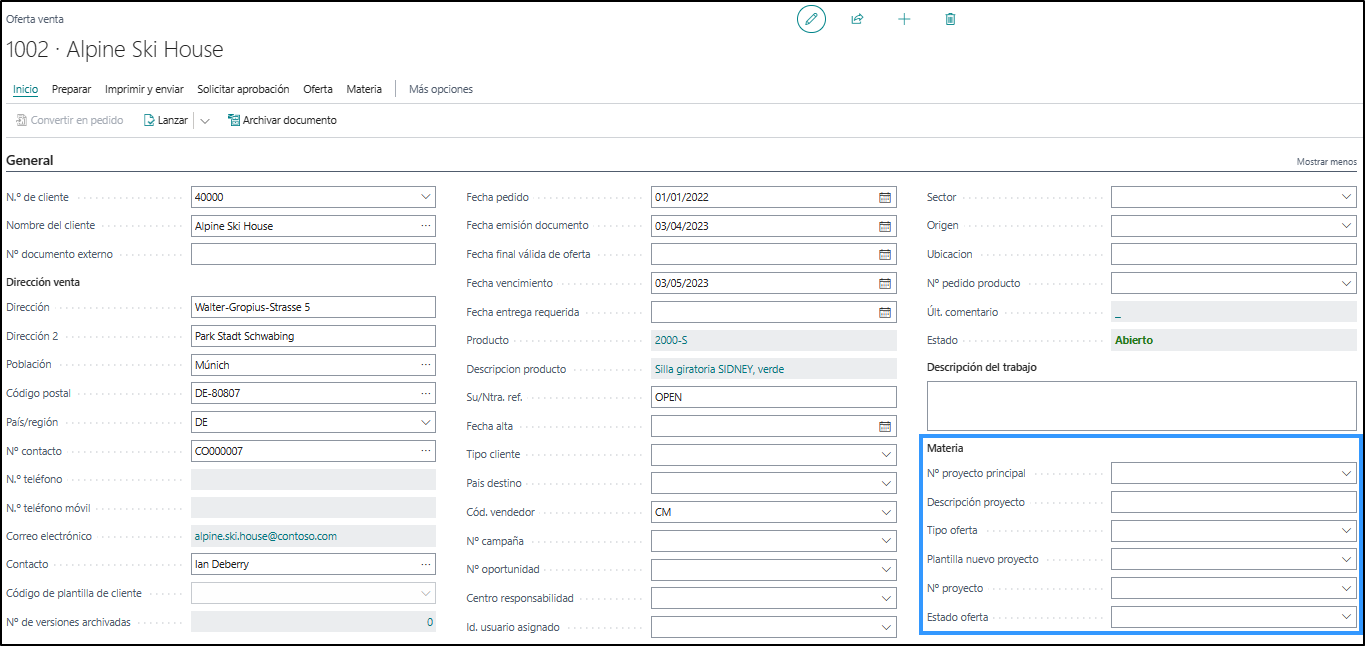Open calendar for Fecha final válida de oferta
The width and height of the screenshot is (1365, 646).
885,254
